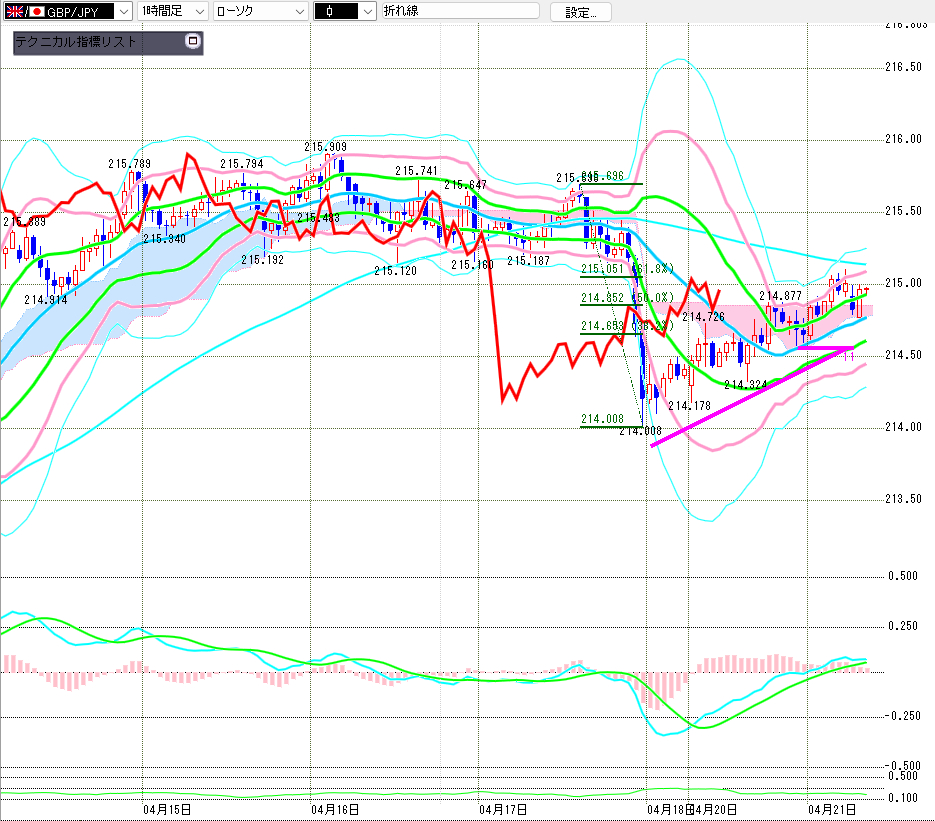Open the ローソク chart type dropdown

tap(298, 12)
